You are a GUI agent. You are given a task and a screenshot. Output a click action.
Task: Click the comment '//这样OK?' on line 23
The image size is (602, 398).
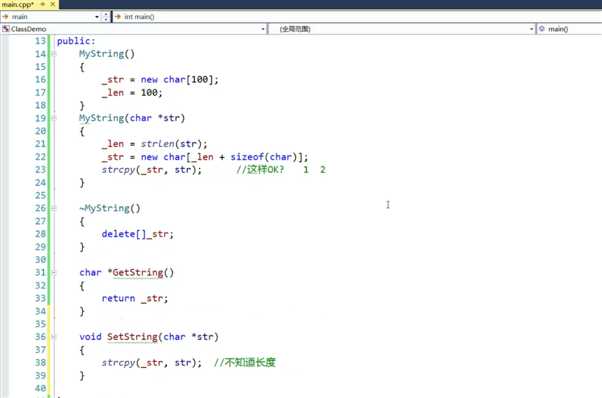[x=260, y=170]
